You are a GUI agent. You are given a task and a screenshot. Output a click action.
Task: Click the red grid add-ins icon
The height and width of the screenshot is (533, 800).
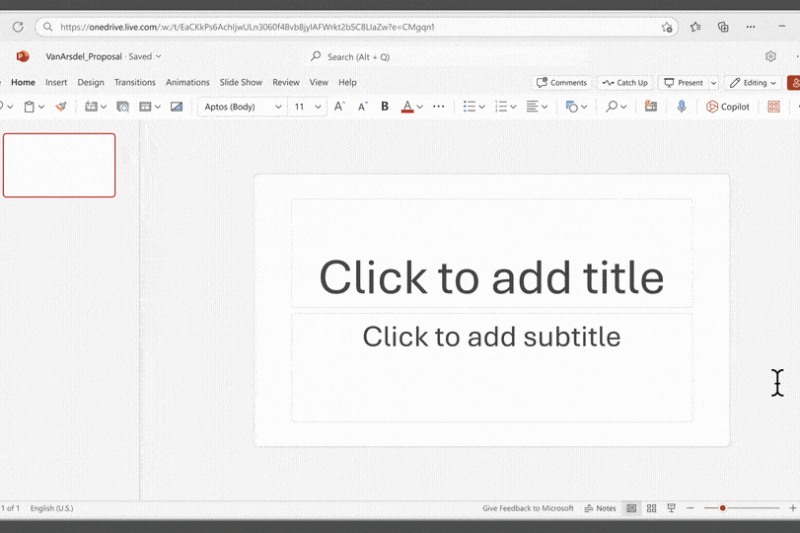(774, 107)
